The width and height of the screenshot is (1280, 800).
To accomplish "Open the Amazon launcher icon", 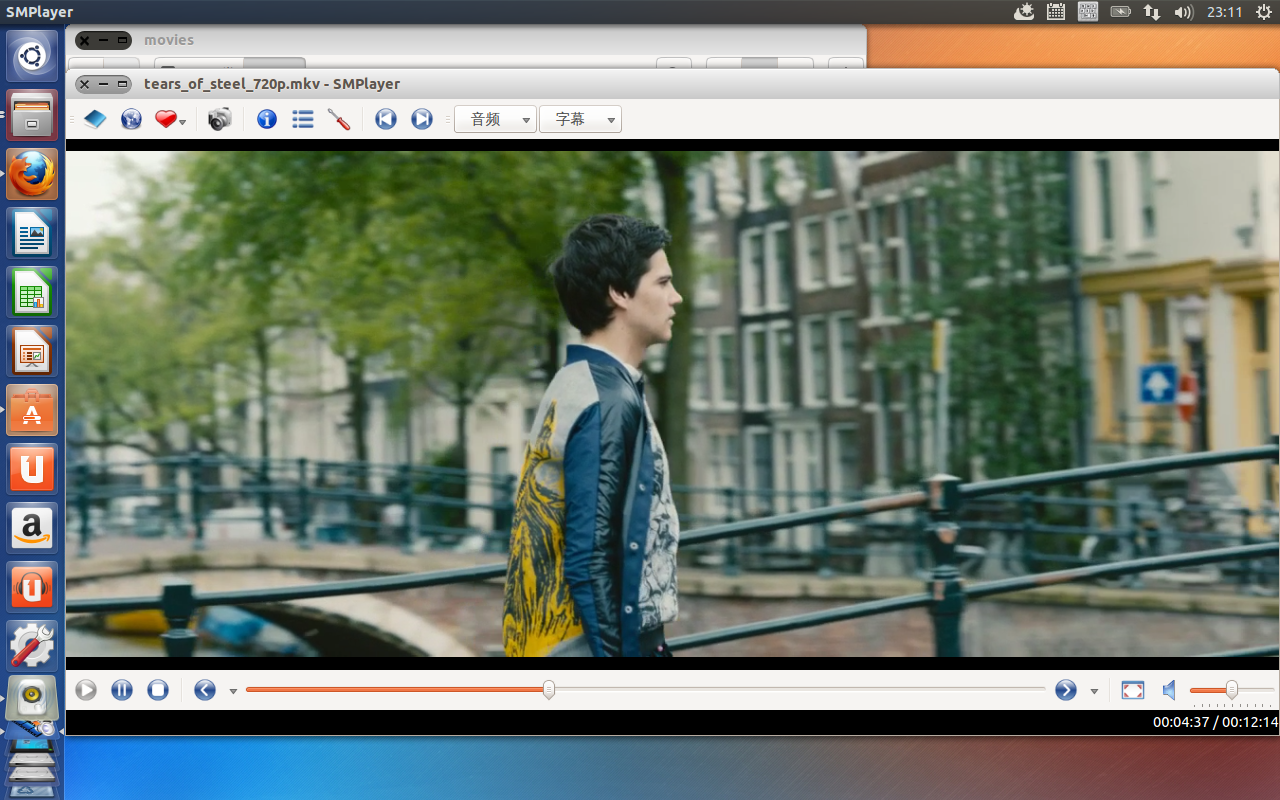I will pos(32,527).
